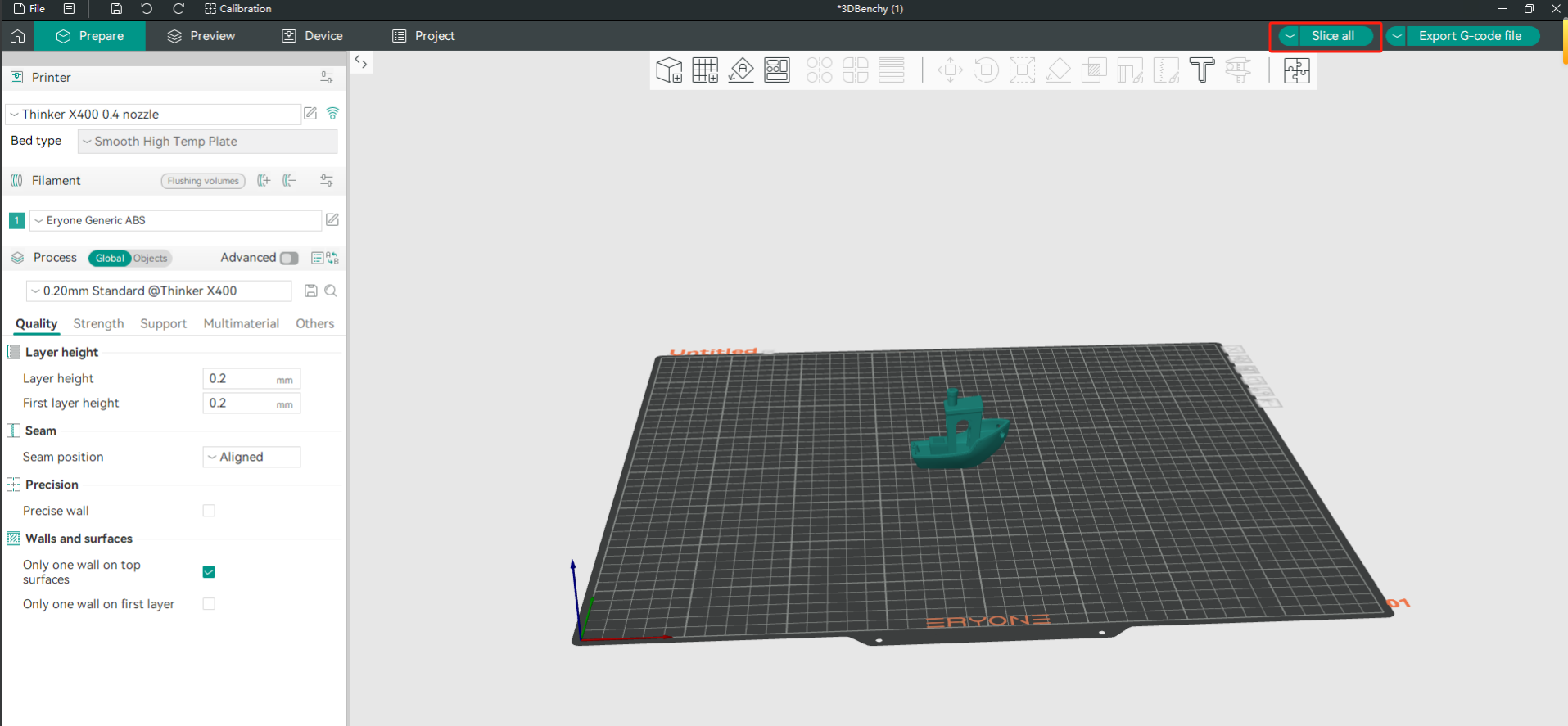This screenshot has height=726, width=1568.
Task: Enable the Precise wall checkbox
Action: tap(209, 511)
